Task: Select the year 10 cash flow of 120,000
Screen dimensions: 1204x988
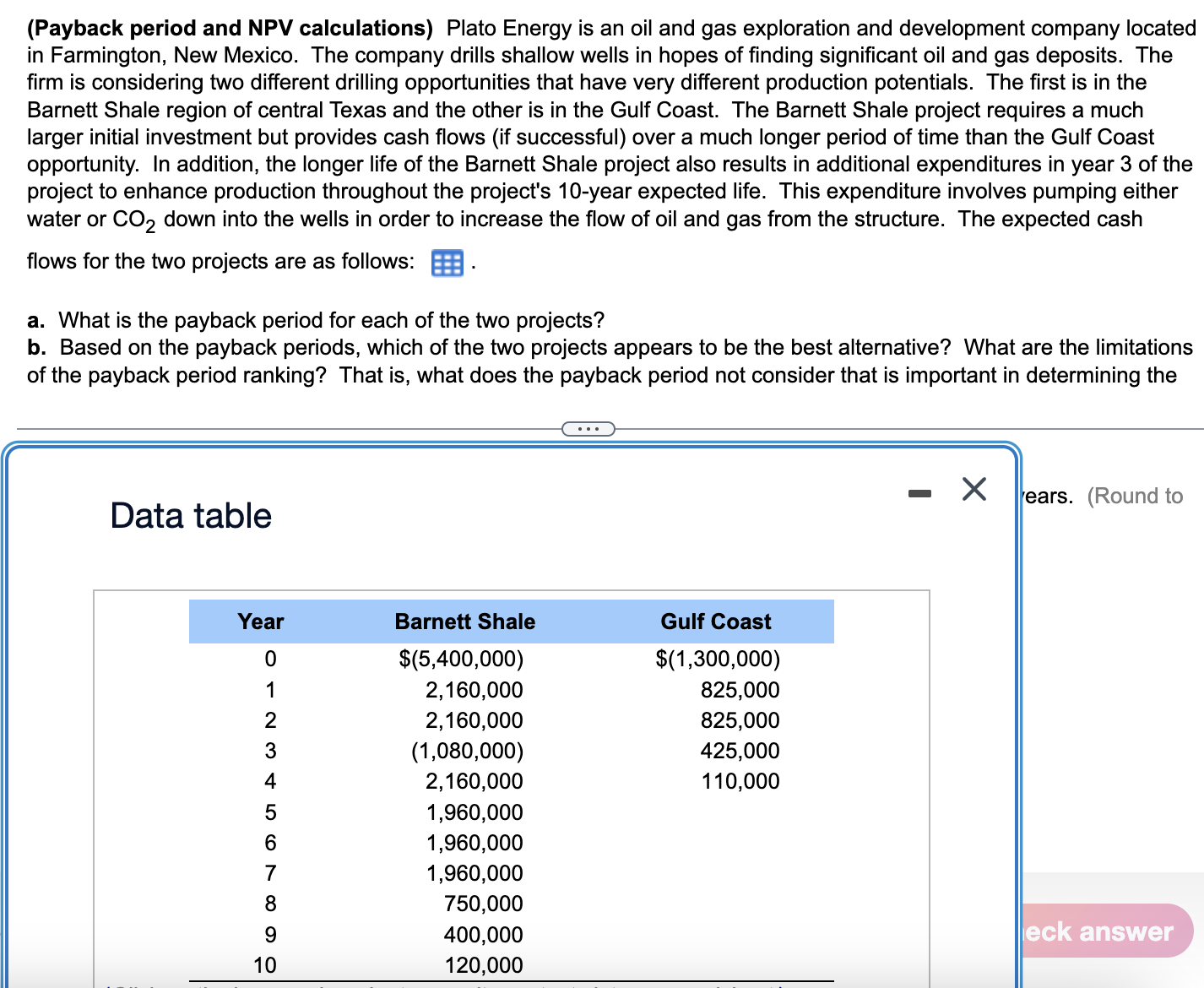Action: (x=485, y=964)
